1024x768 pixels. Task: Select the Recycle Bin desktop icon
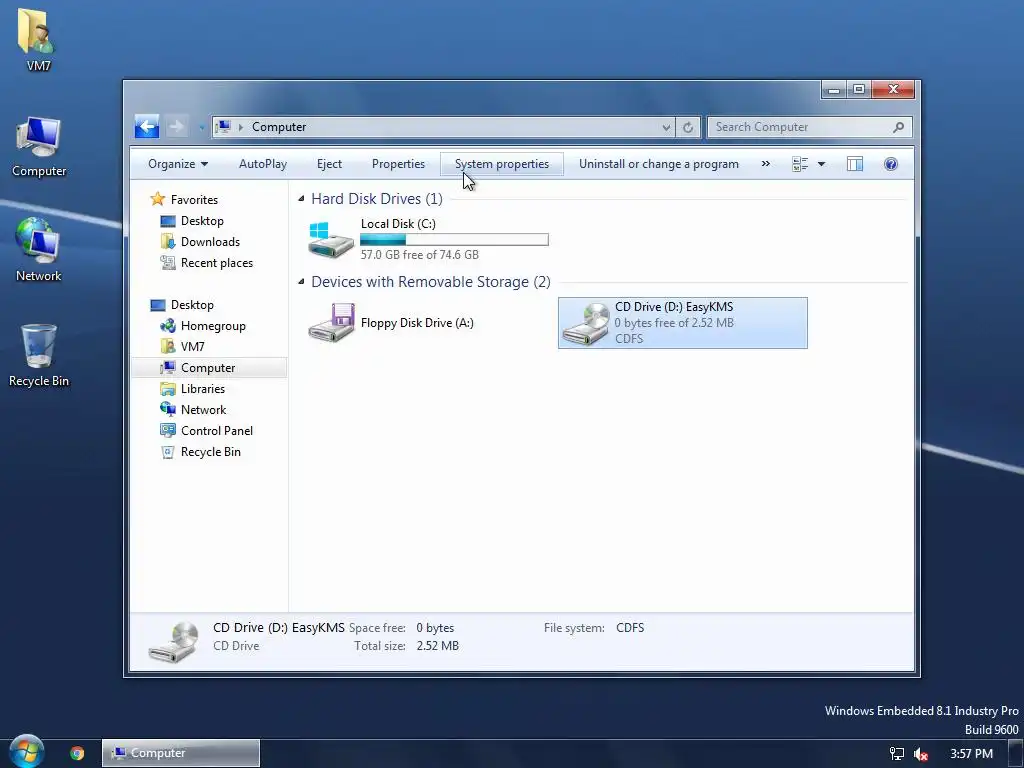pos(39,355)
